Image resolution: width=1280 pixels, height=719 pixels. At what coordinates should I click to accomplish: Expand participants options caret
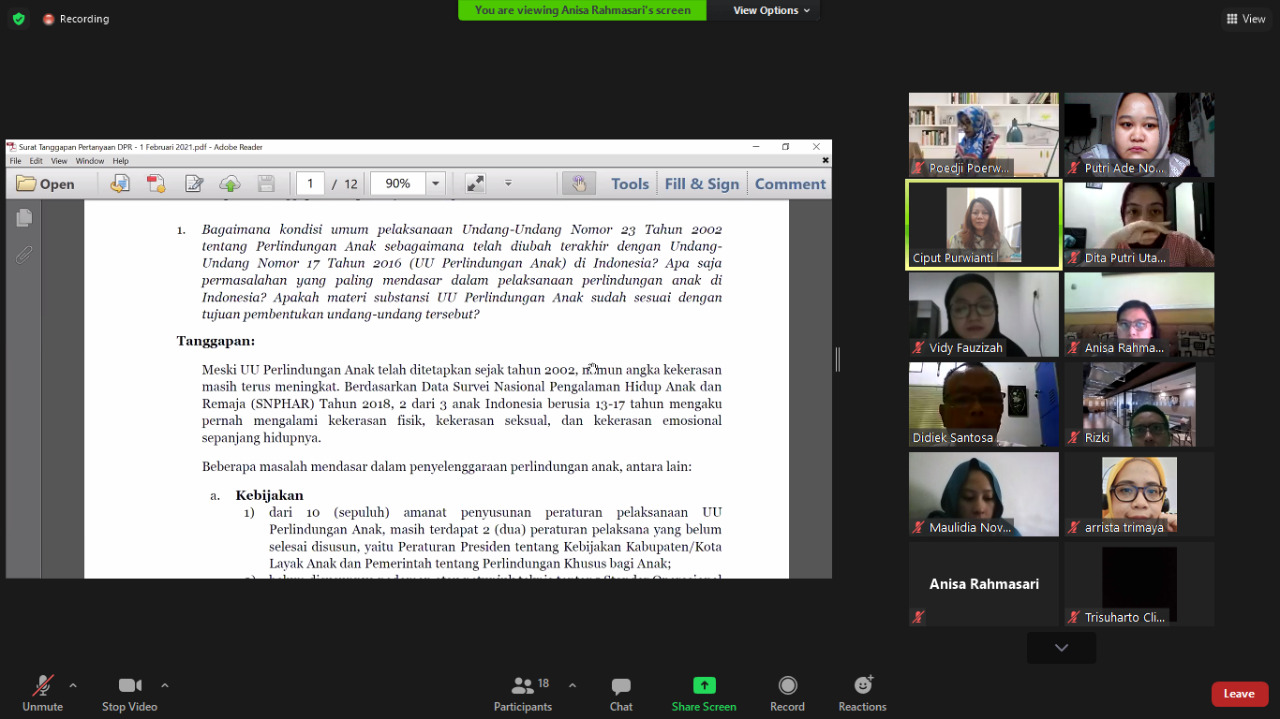click(572, 685)
